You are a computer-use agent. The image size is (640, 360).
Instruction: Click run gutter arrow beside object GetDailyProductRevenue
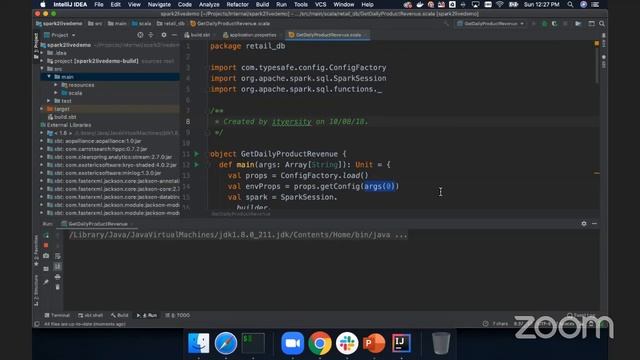click(x=197, y=154)
